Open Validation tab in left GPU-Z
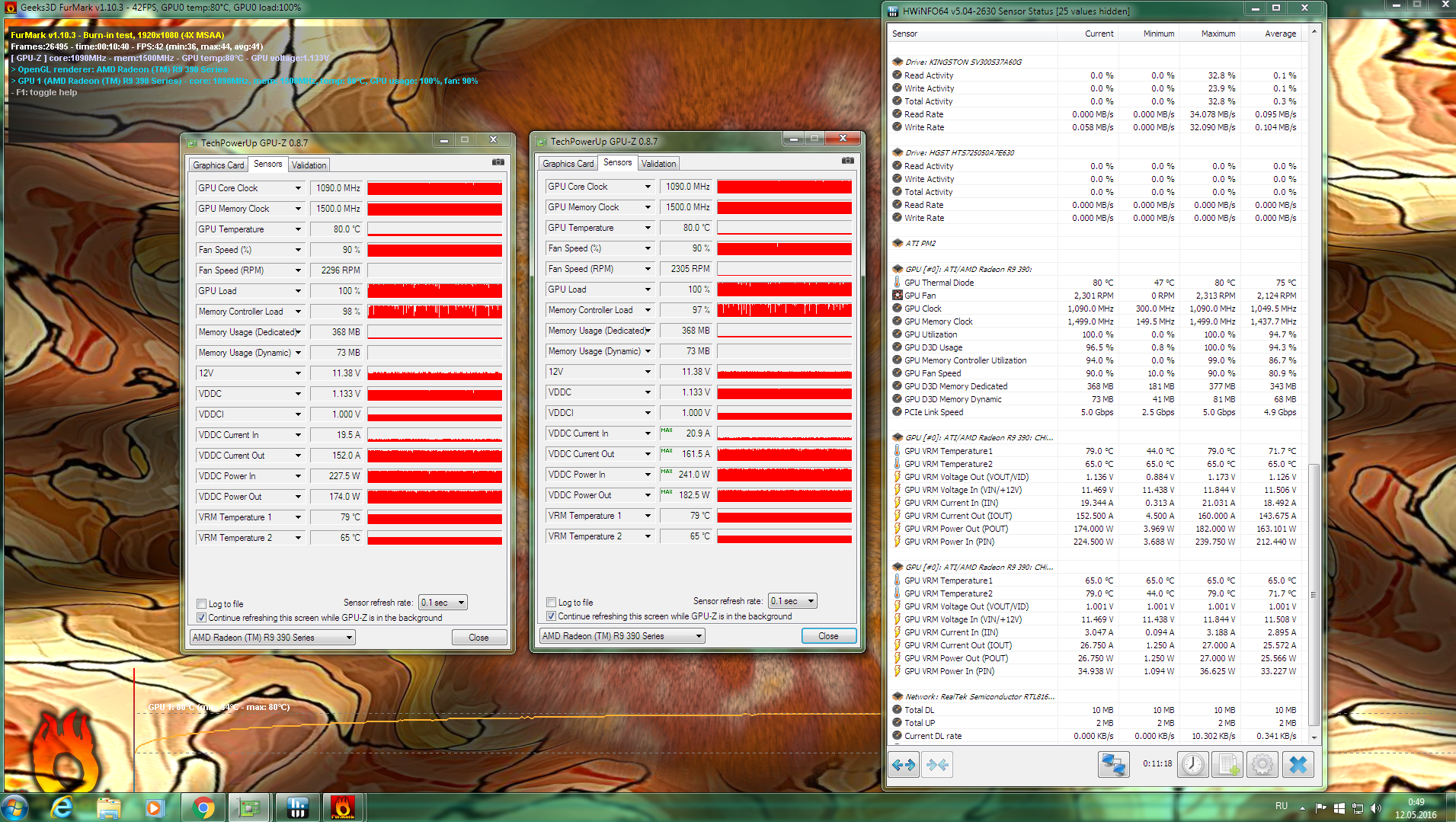 click(x=309, y=165)
